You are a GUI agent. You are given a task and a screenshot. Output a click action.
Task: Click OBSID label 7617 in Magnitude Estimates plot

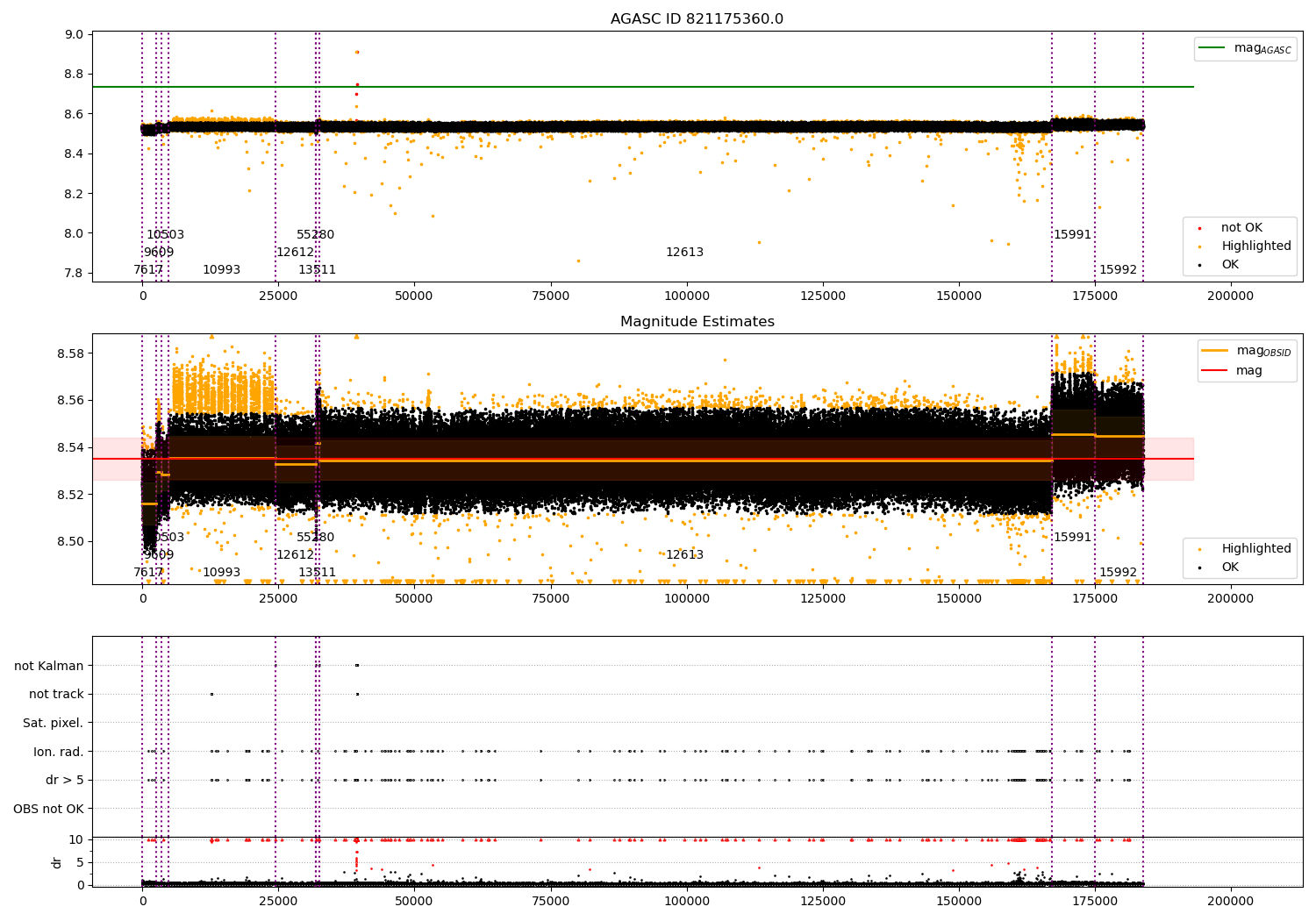[x=148, y=573]
